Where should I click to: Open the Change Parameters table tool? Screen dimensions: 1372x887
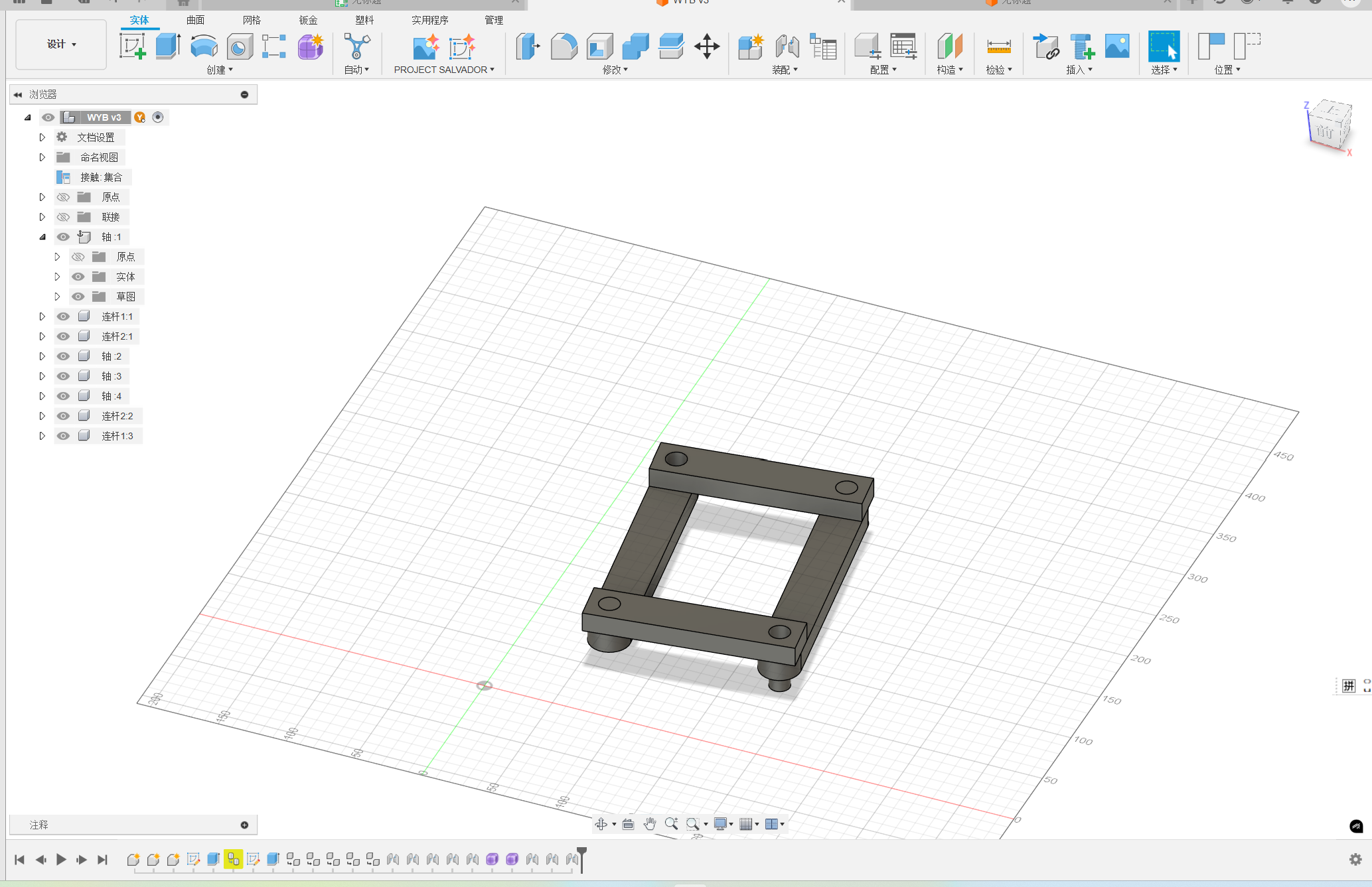[x=903, y=46]
